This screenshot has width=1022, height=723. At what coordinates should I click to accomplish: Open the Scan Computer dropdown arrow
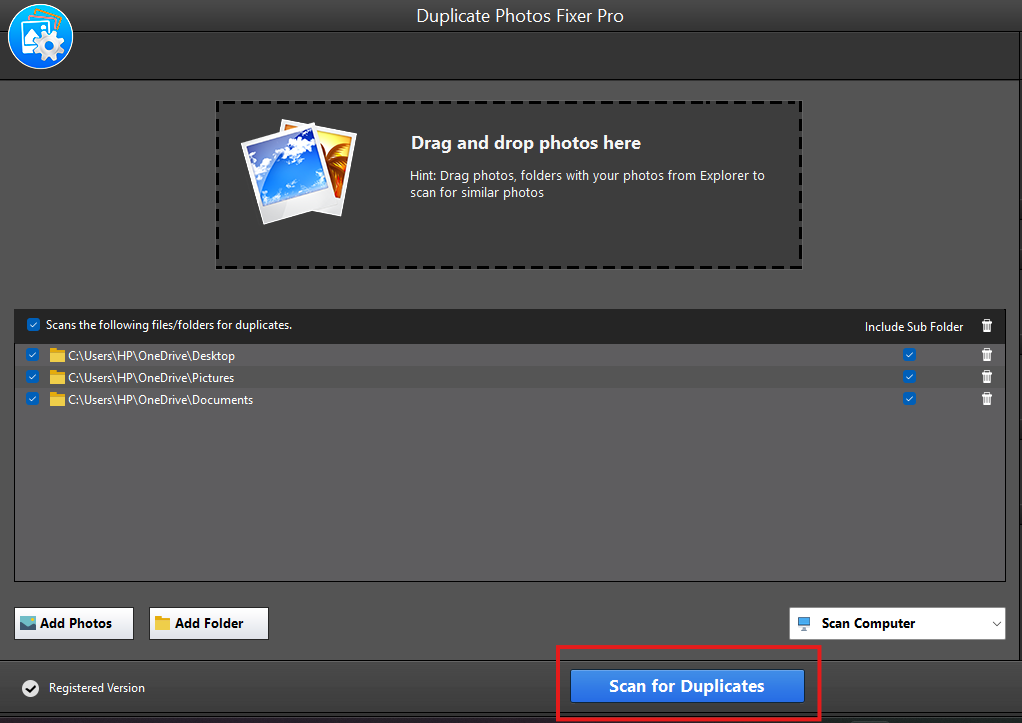click(997, 624)
